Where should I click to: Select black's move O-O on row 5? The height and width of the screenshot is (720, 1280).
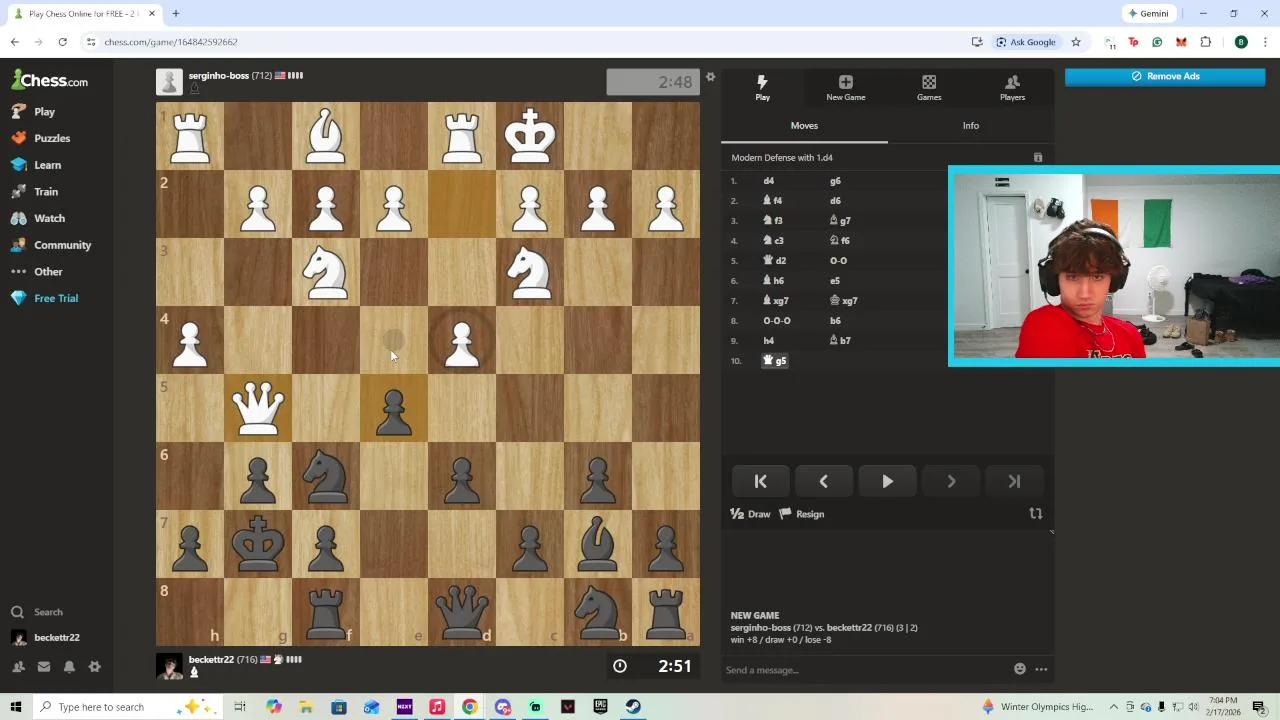click(x=838, y=261)
